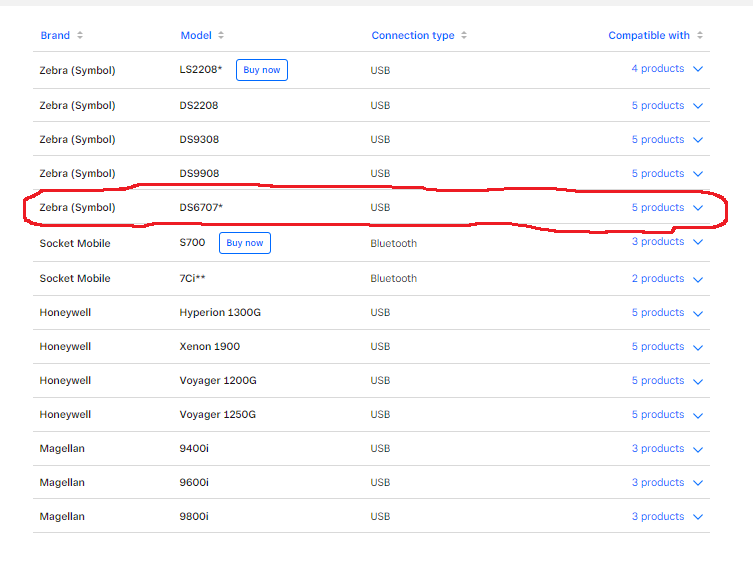Viewport: 753px width, 567px height.
Task: Expand compatible products for DS9908
Action: coord(698,174)
